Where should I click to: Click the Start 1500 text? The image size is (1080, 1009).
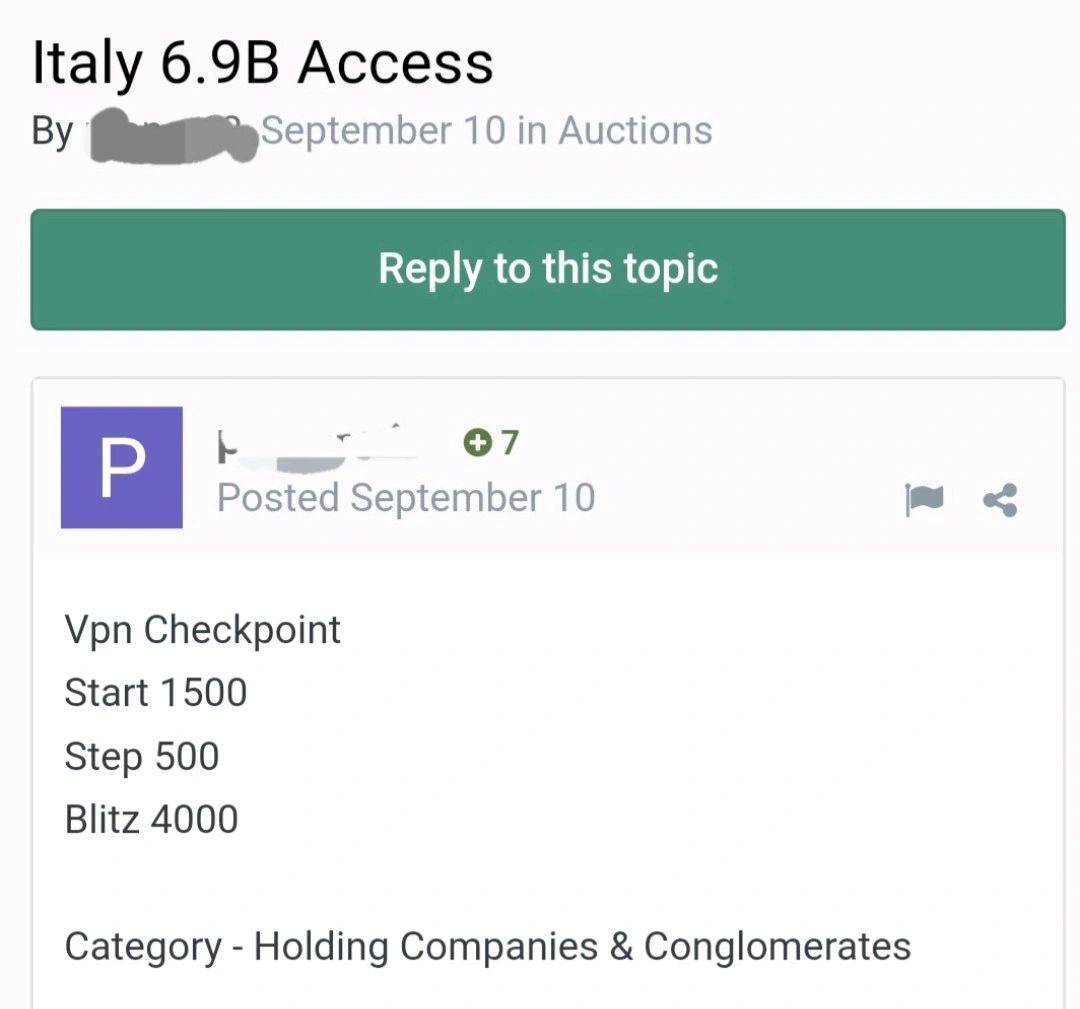coord(156,693)
